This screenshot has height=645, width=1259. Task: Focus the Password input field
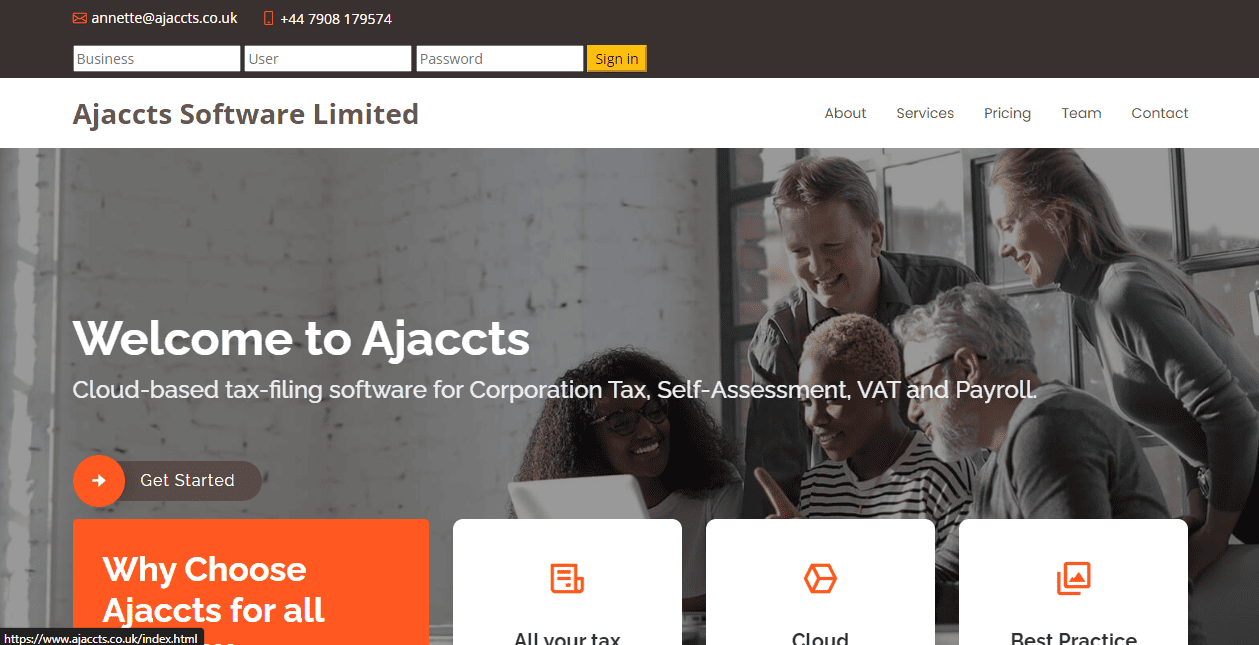tap(500, 59)
